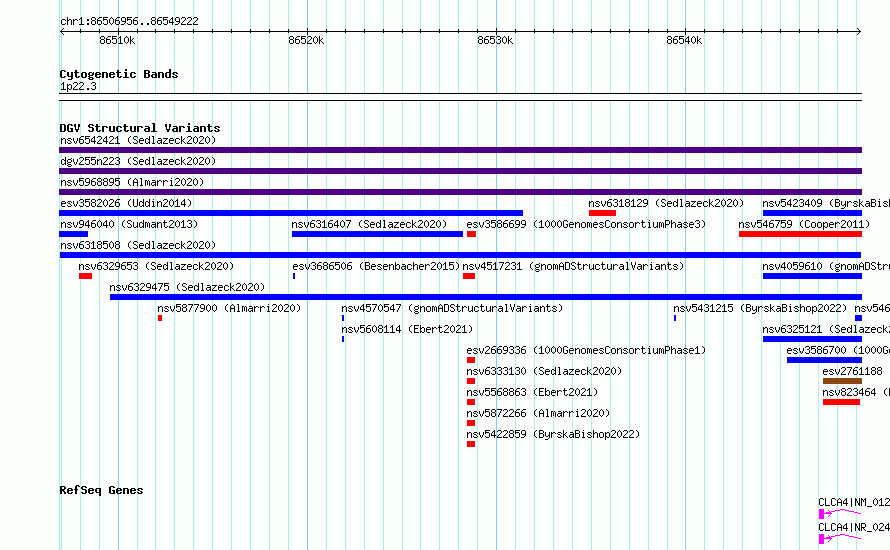Click red bar under nsv6318129

(602, 213)
